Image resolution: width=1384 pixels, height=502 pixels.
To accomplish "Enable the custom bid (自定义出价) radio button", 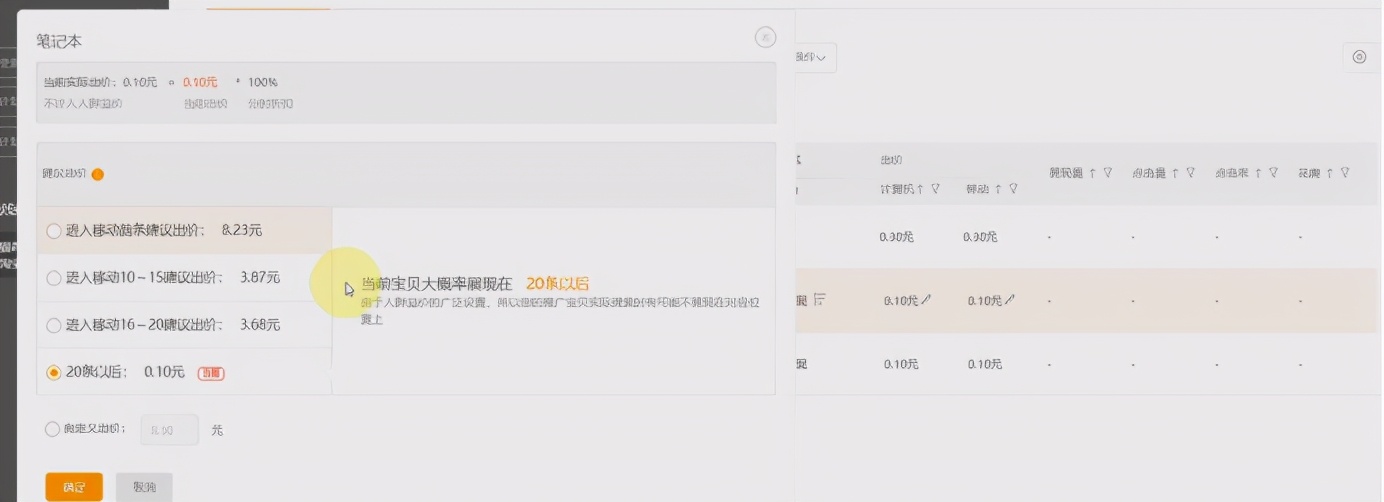I will coord(53,429).
